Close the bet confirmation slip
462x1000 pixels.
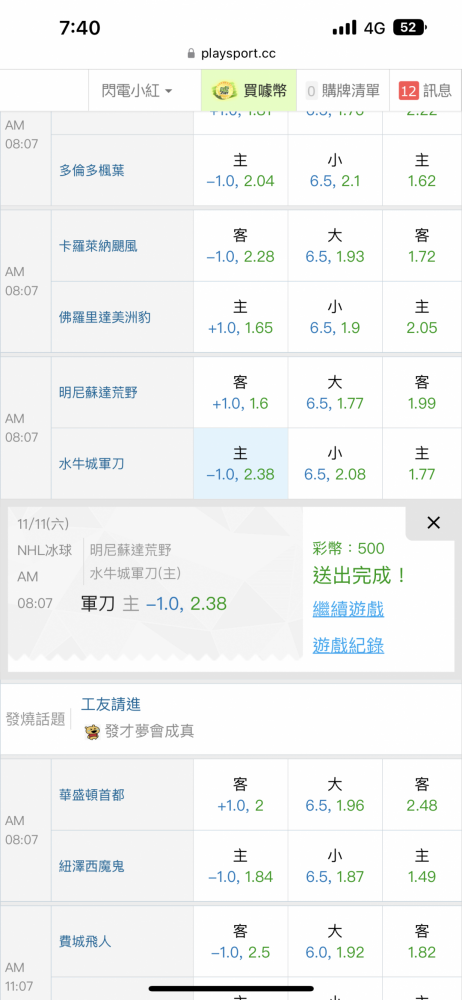coord(433,523)
